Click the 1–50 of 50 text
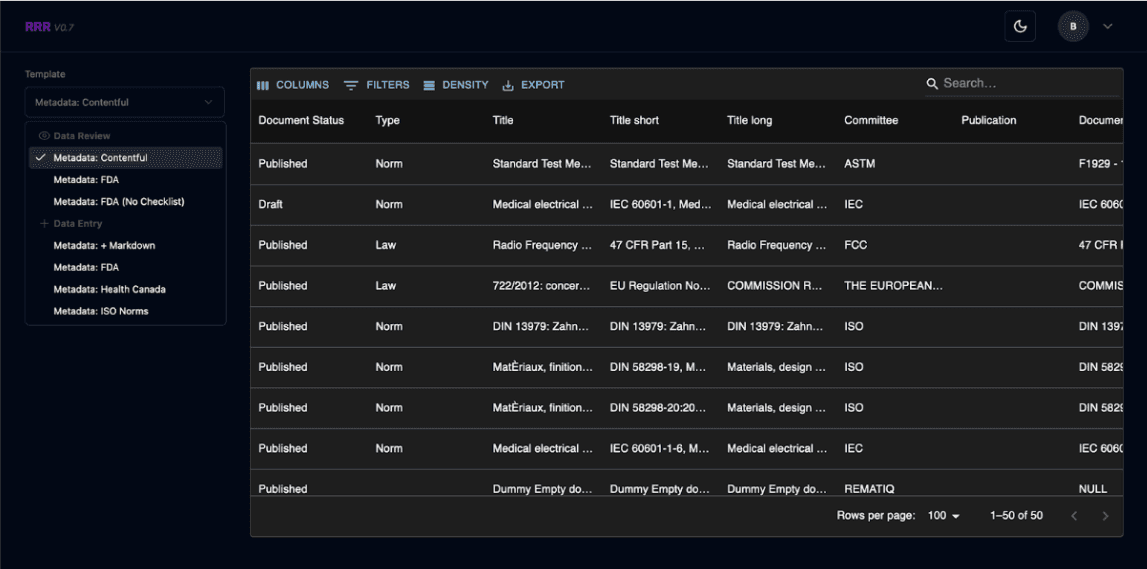The image size is (1147, 569). click(x=1016, y=516)
